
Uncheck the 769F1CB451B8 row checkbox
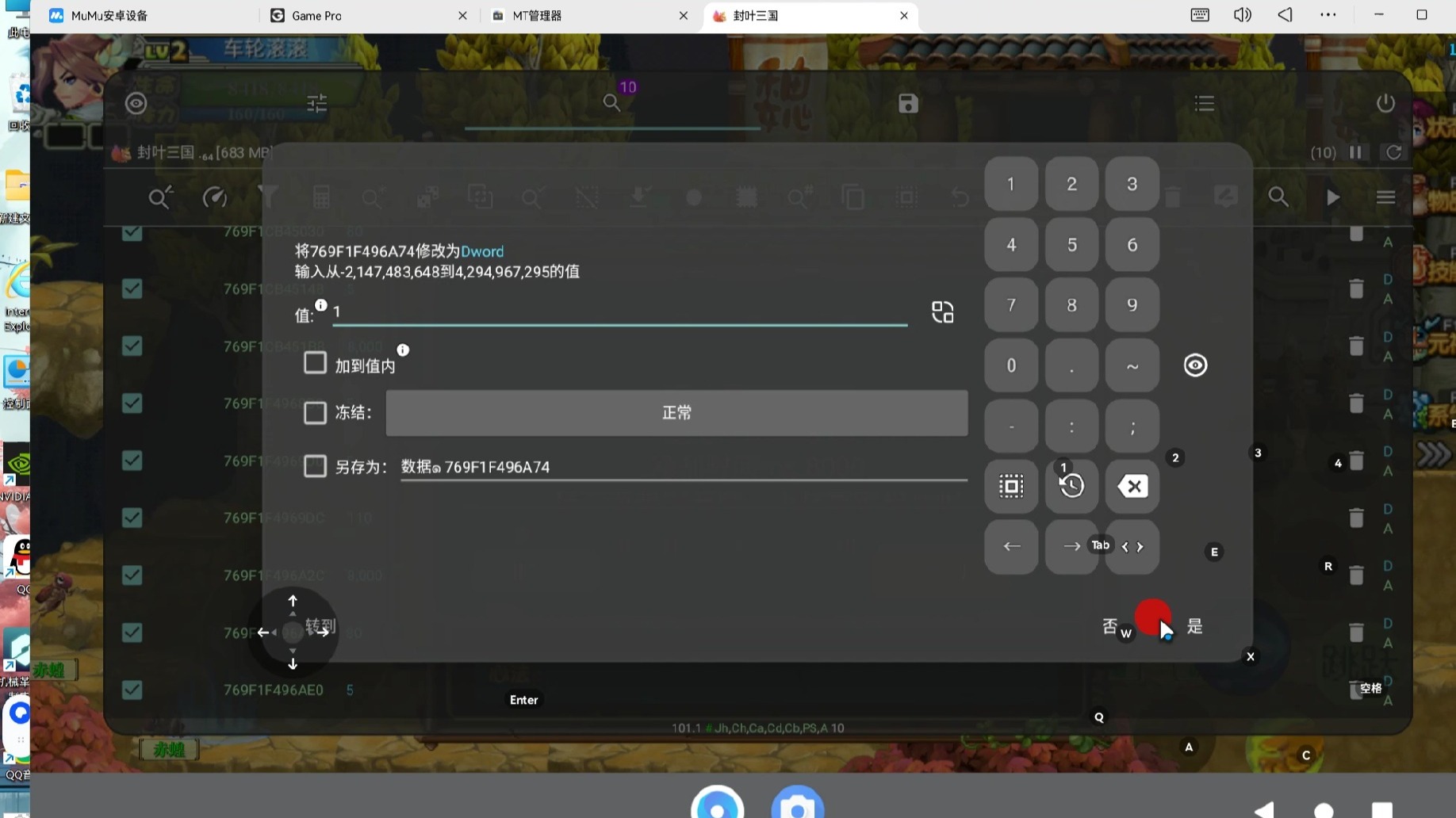point(132,346)
